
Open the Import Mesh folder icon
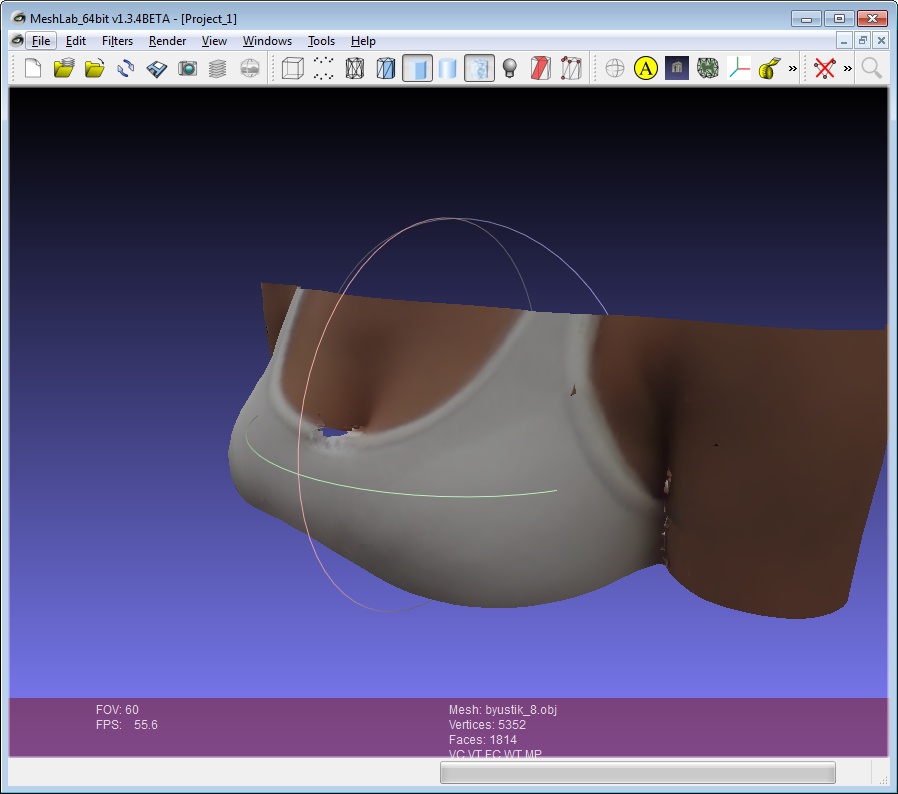click(95, 68)
